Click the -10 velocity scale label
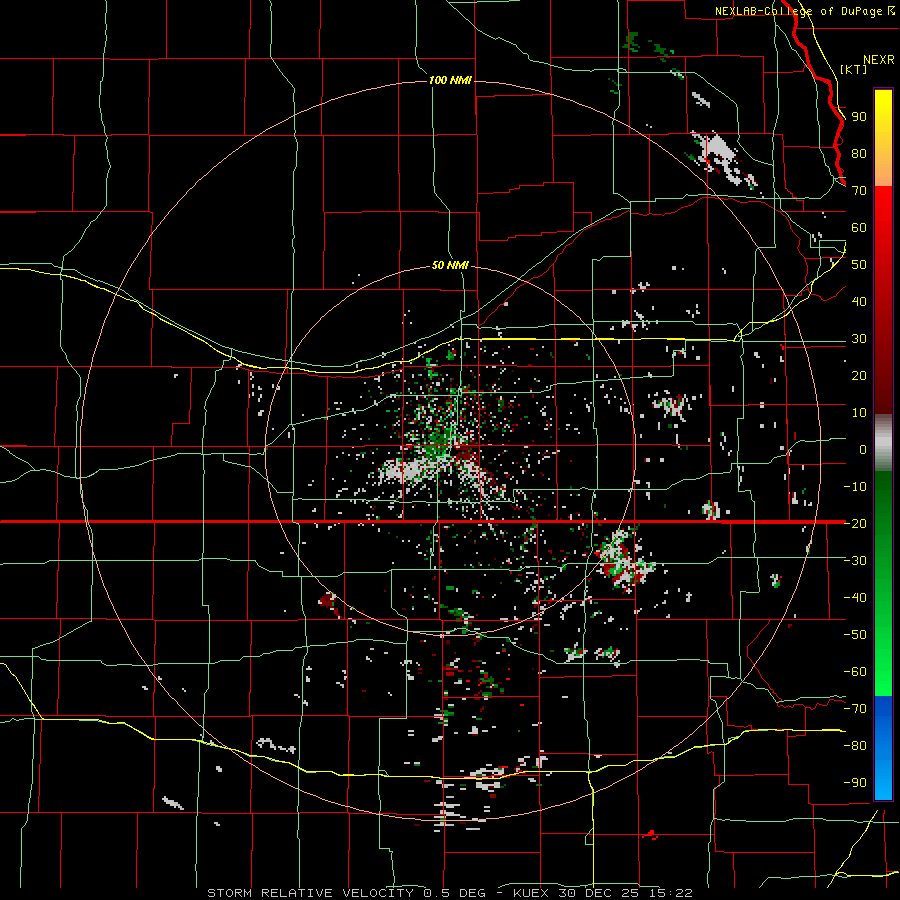 point(855,487)
